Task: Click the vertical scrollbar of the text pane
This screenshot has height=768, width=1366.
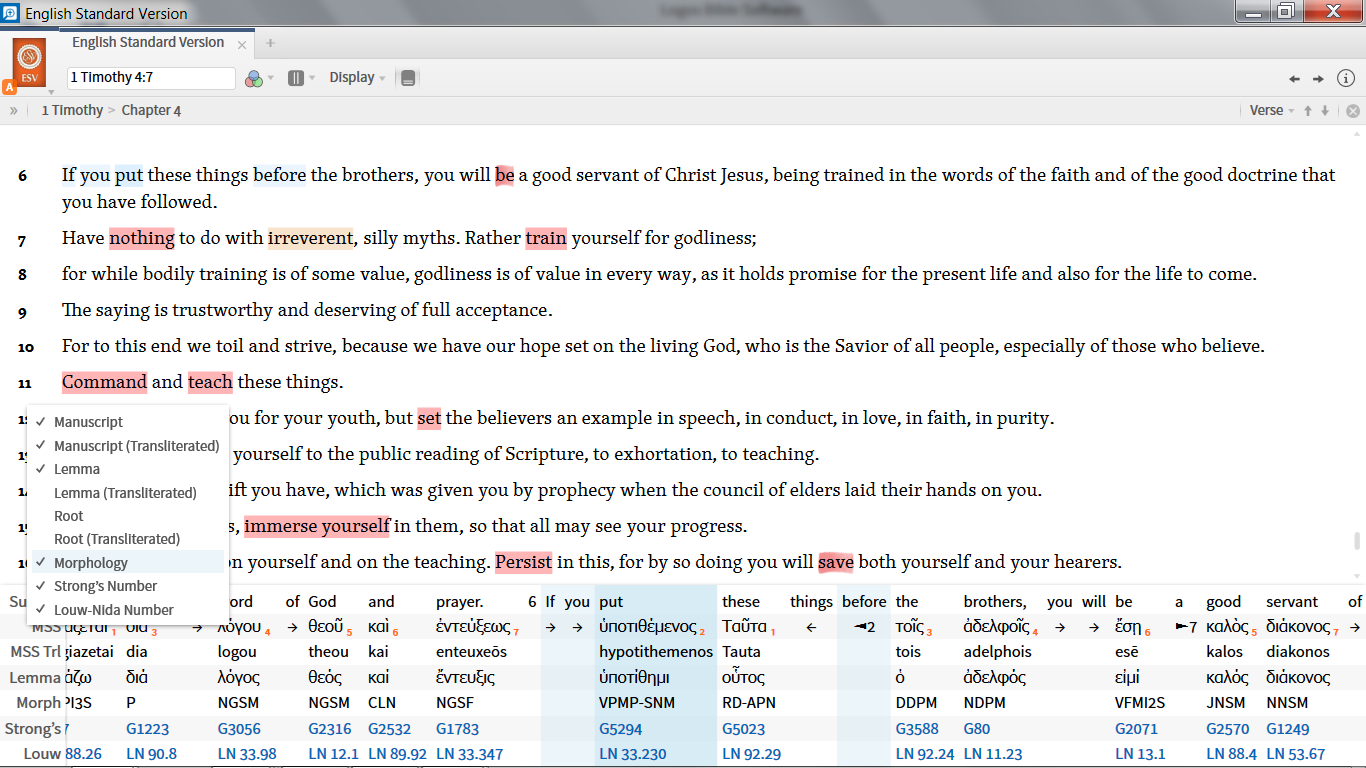Action: coord(1357,541)
